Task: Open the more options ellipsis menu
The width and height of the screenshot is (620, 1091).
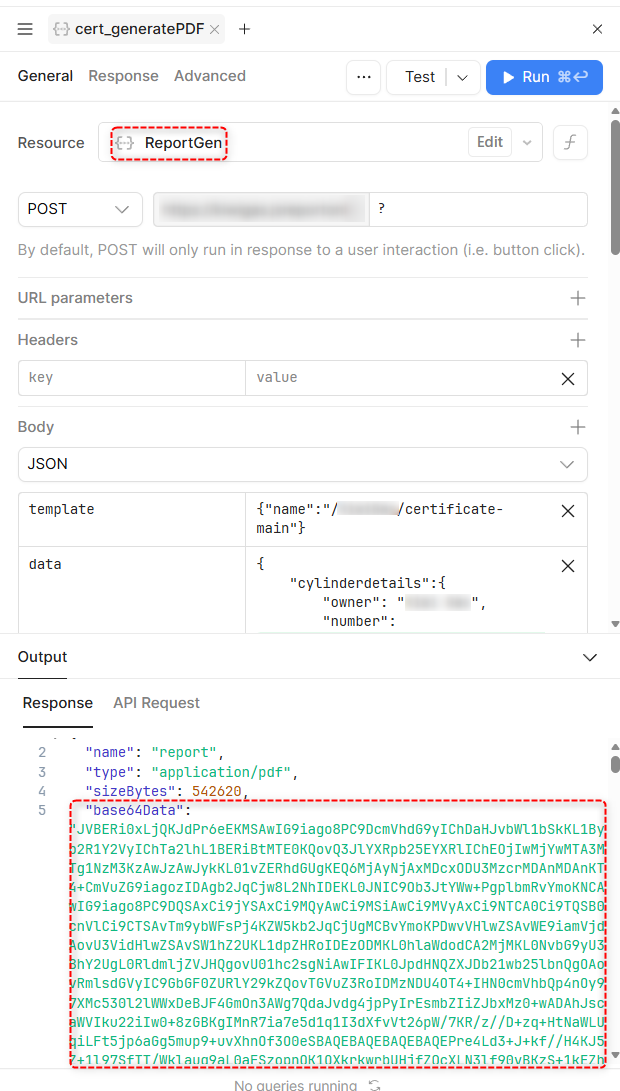Action: [x=364, y=77]
